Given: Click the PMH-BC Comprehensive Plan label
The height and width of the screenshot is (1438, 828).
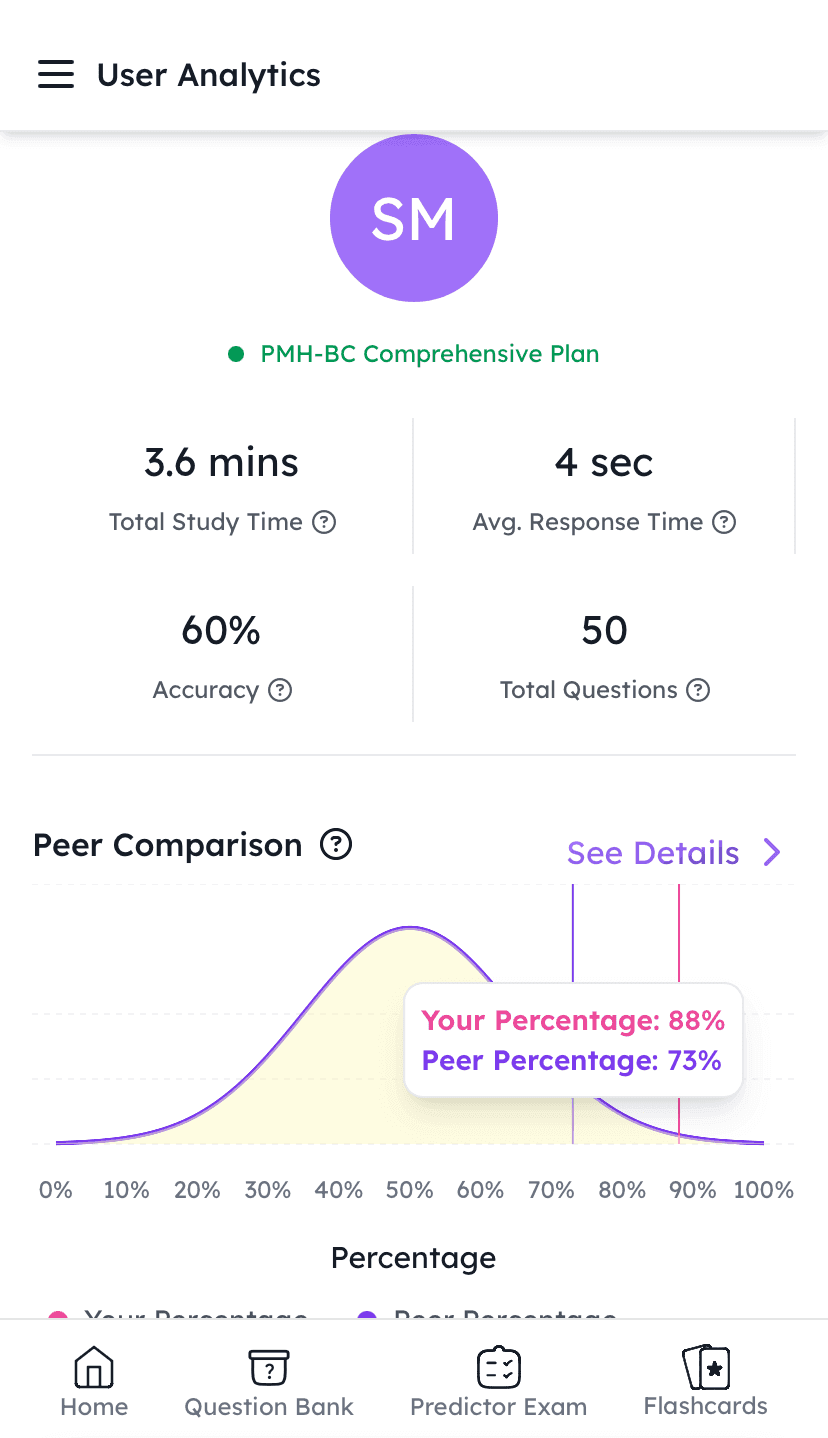Looking at the screenshot, I should pyautogui.click(x=429, y=354).
